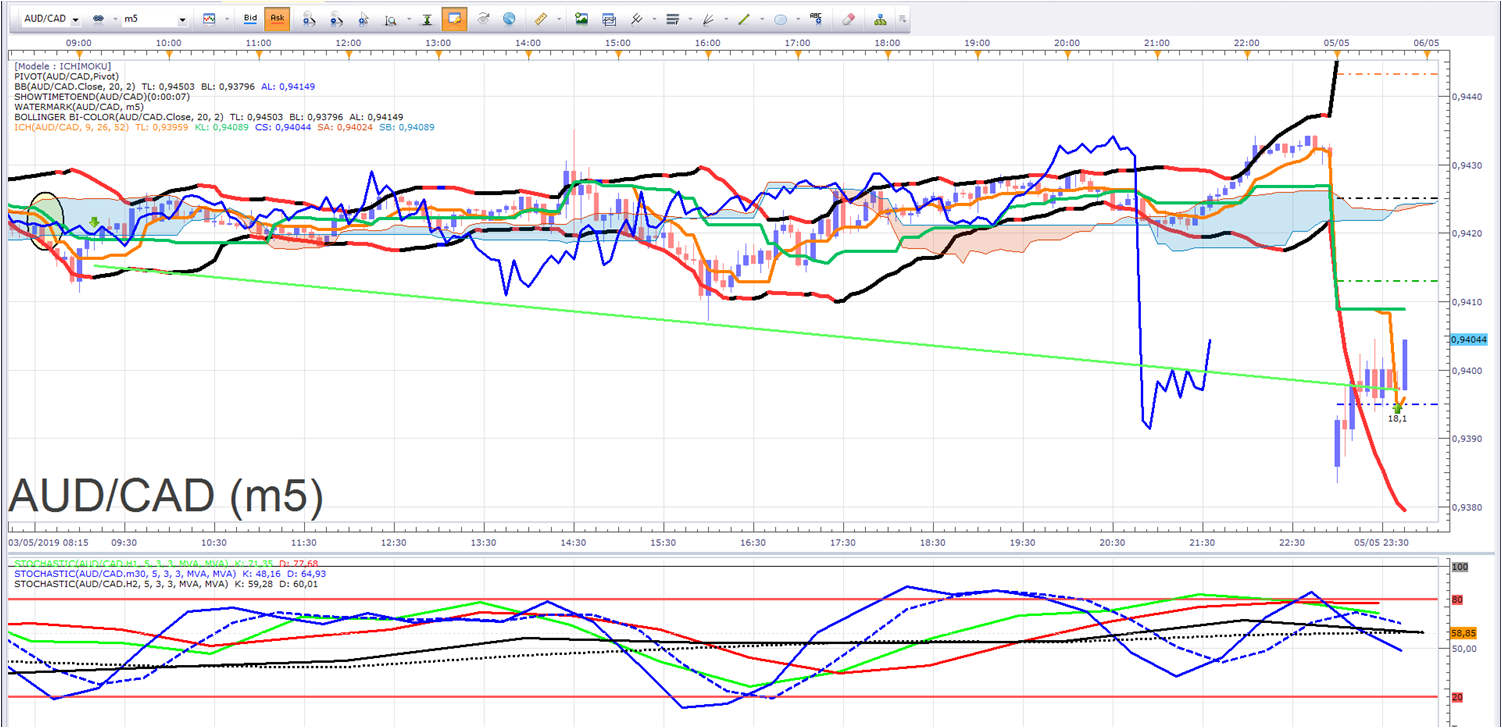Toggle the Ask price button

(x=277, y=19)
